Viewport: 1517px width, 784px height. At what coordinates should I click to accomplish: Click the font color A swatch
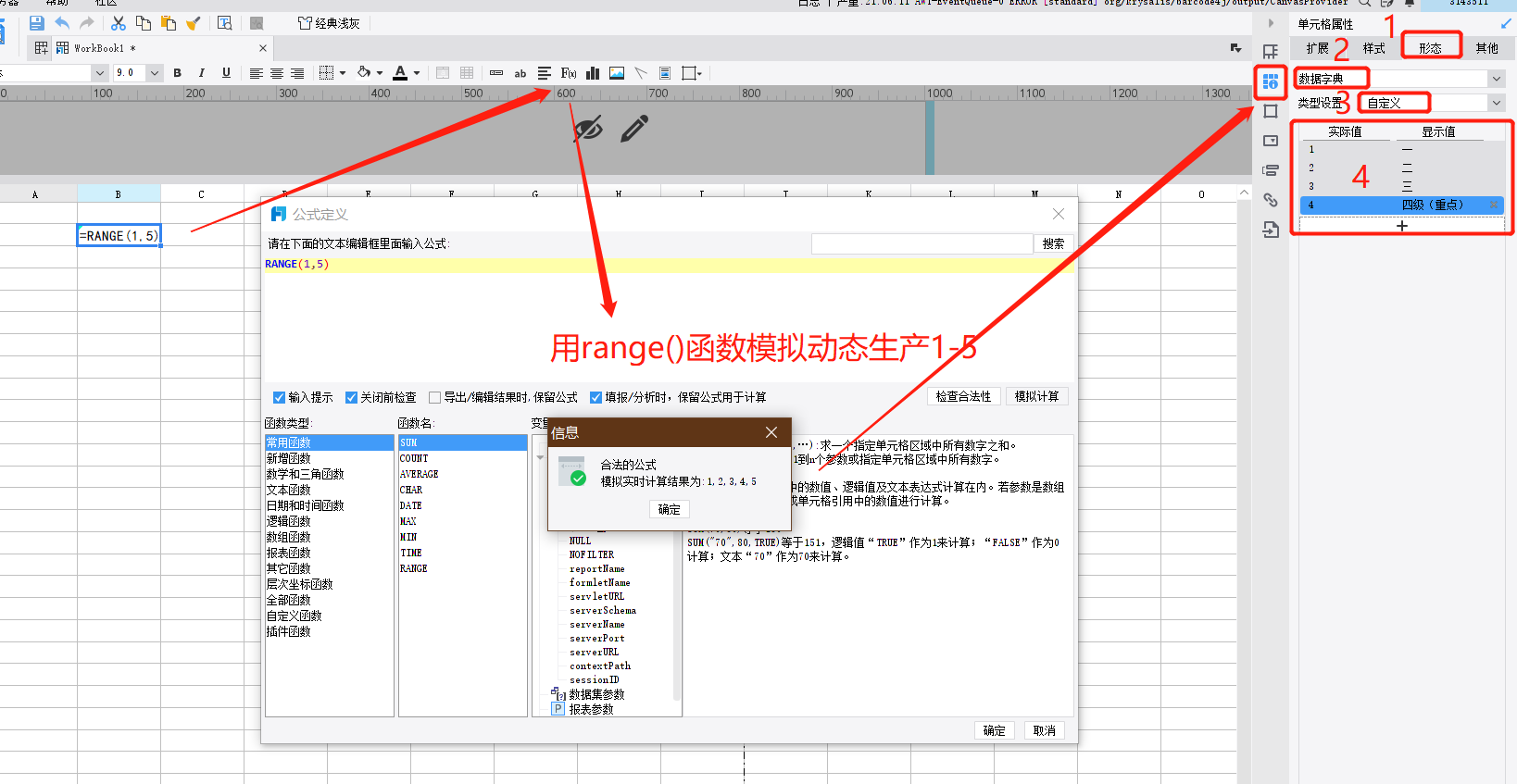(x=400, y=73)
